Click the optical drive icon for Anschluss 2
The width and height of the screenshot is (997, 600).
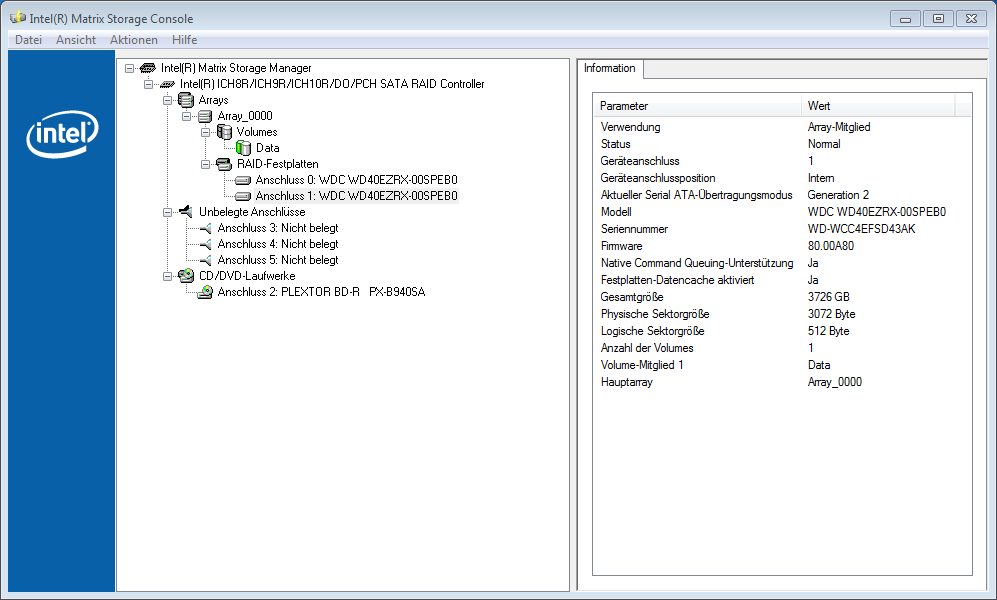coord(205,292)
